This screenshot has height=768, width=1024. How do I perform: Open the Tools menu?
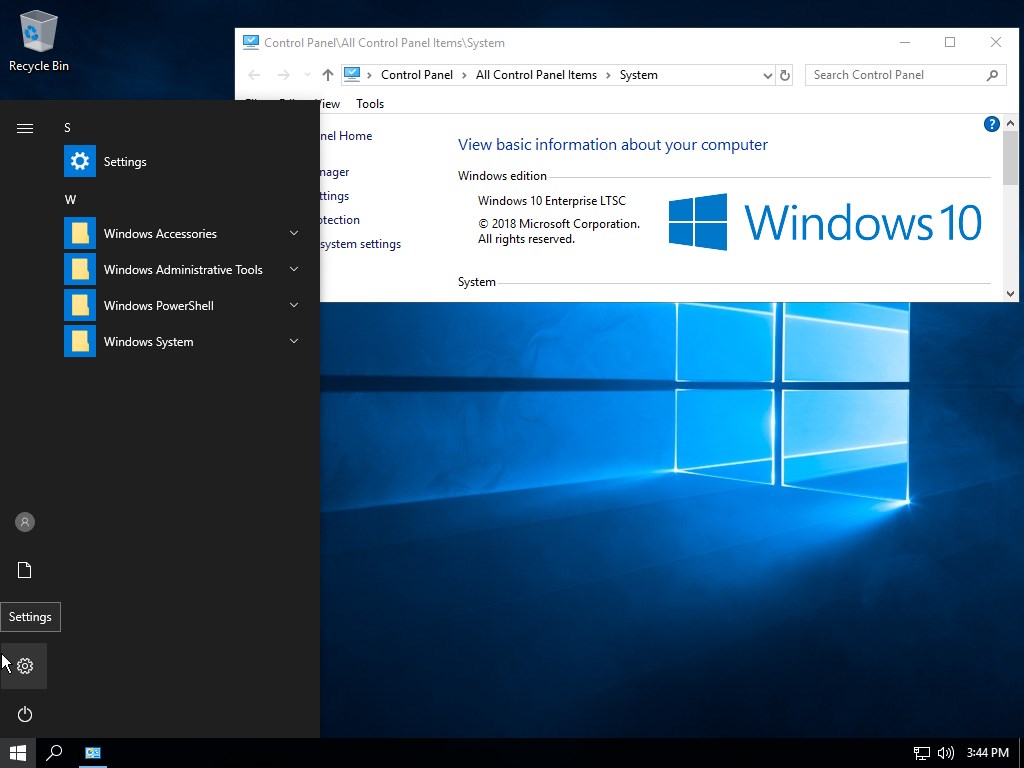pyautogui.click(x=370, y=104)
